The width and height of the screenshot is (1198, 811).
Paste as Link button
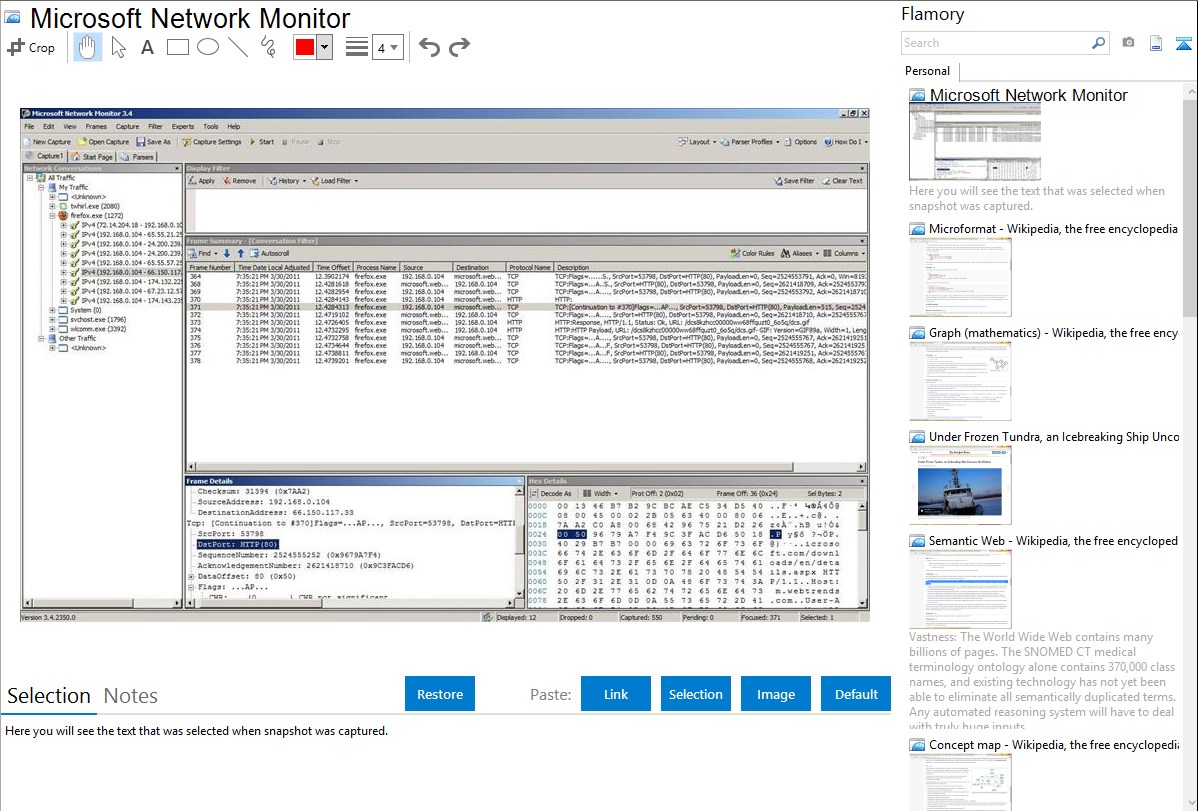coord(616,694)
